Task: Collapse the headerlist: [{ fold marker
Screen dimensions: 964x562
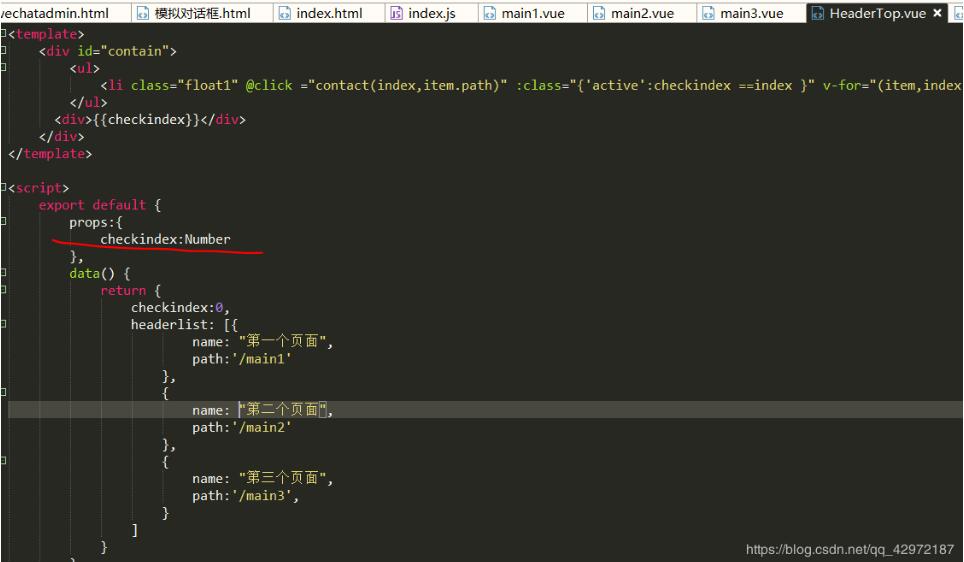Action: (3, 323)
